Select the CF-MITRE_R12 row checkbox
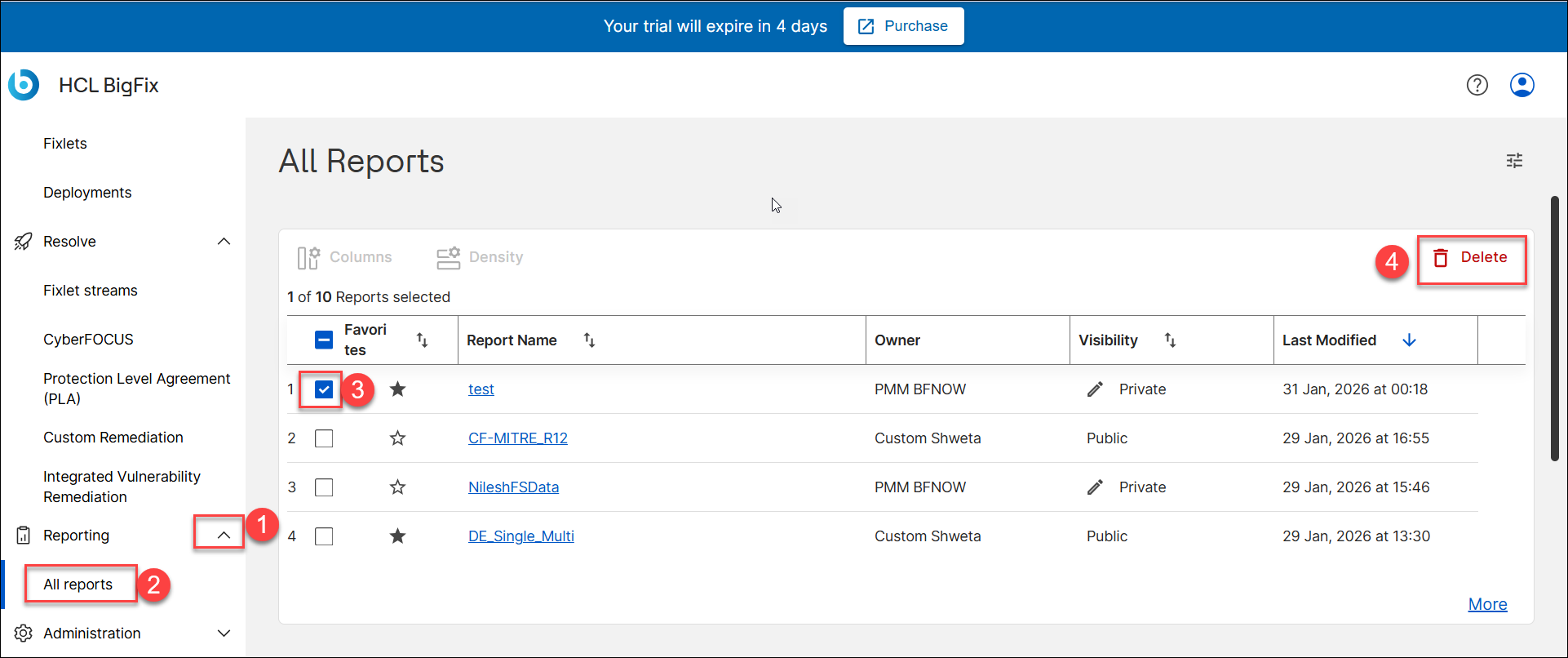The image size is (1568, 658). point(324,438)
